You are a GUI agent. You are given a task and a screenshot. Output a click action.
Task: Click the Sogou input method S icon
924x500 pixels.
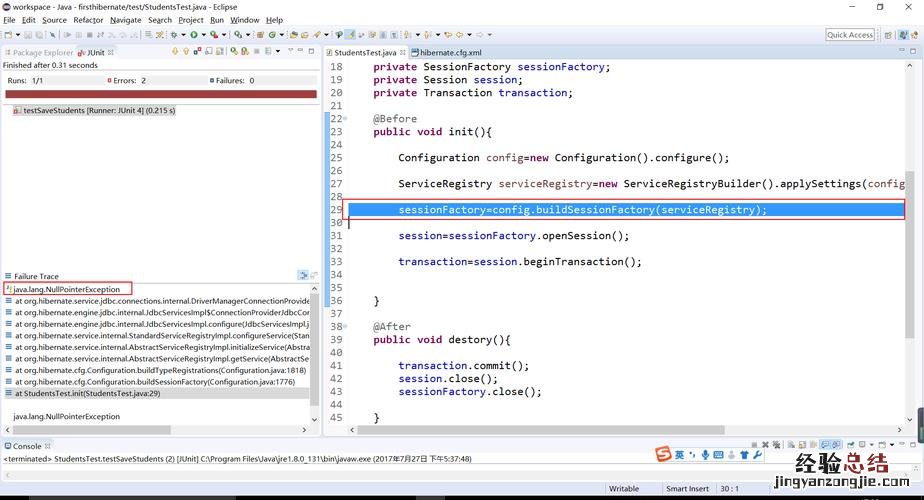click(x=663, y=455)
